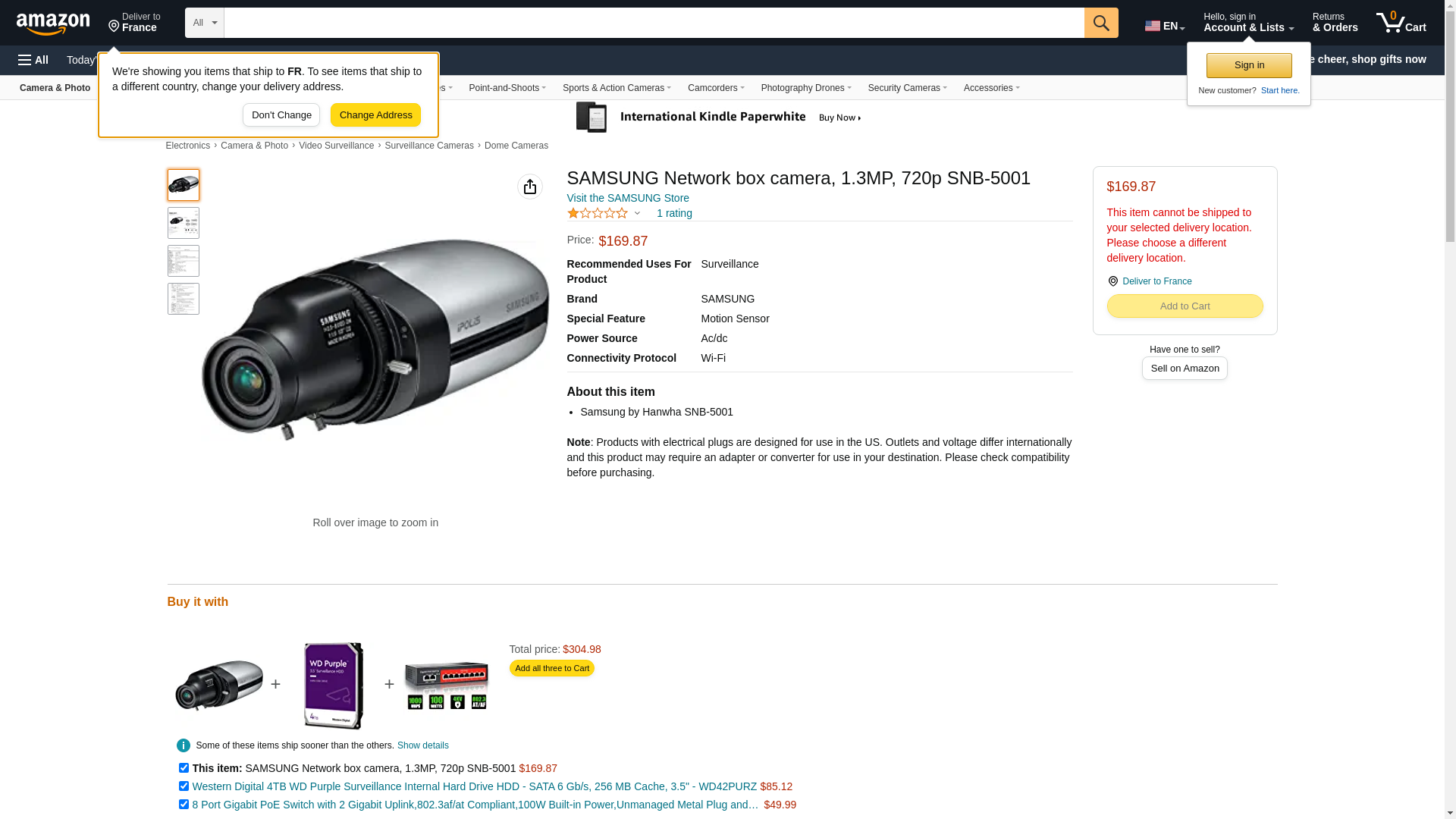
Task: Click the share icon on product image
Action: [x=529, y=187]
